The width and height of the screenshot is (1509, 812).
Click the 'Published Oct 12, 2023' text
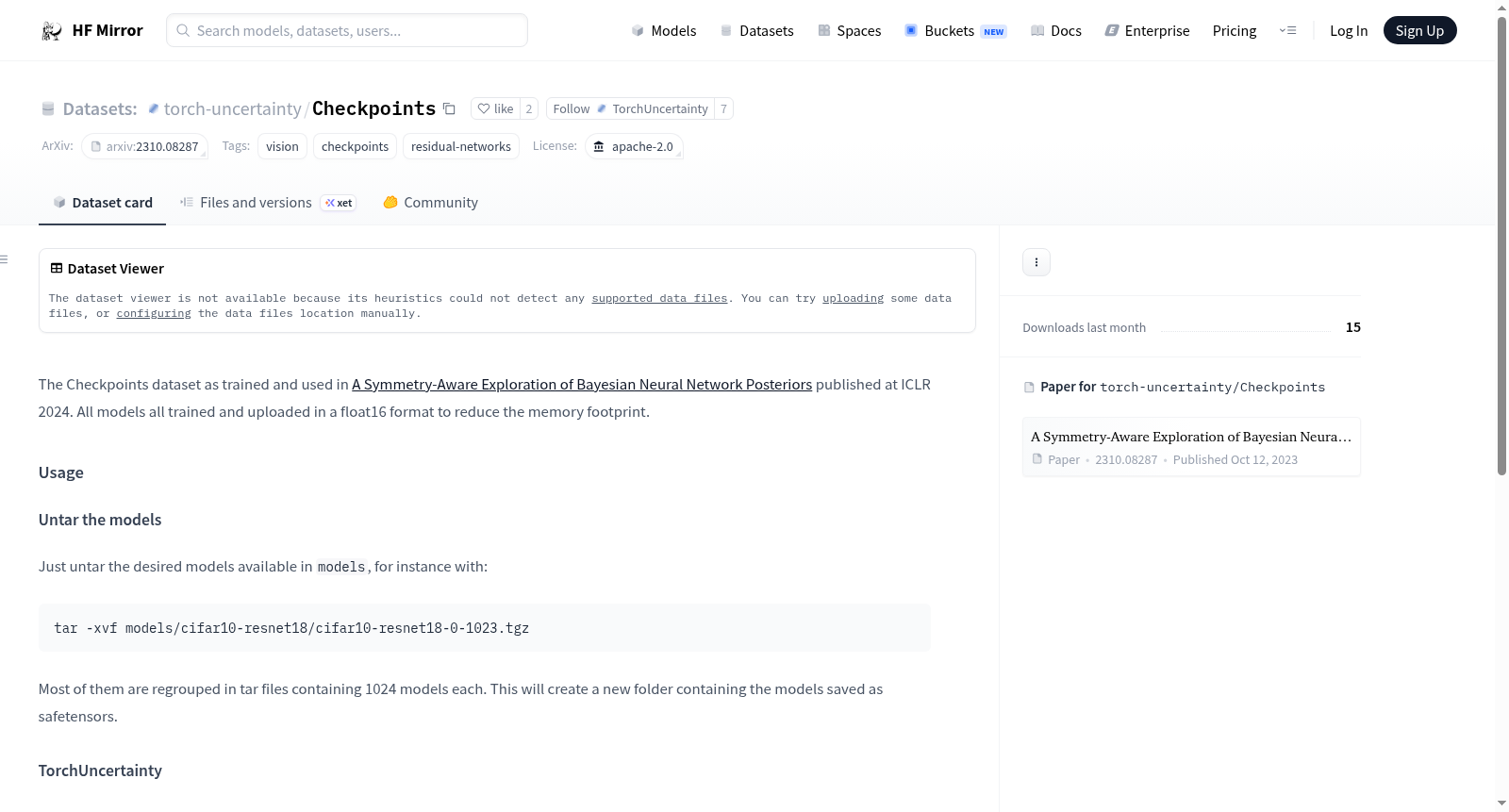pyautogui.click(x=1235, y=460)
